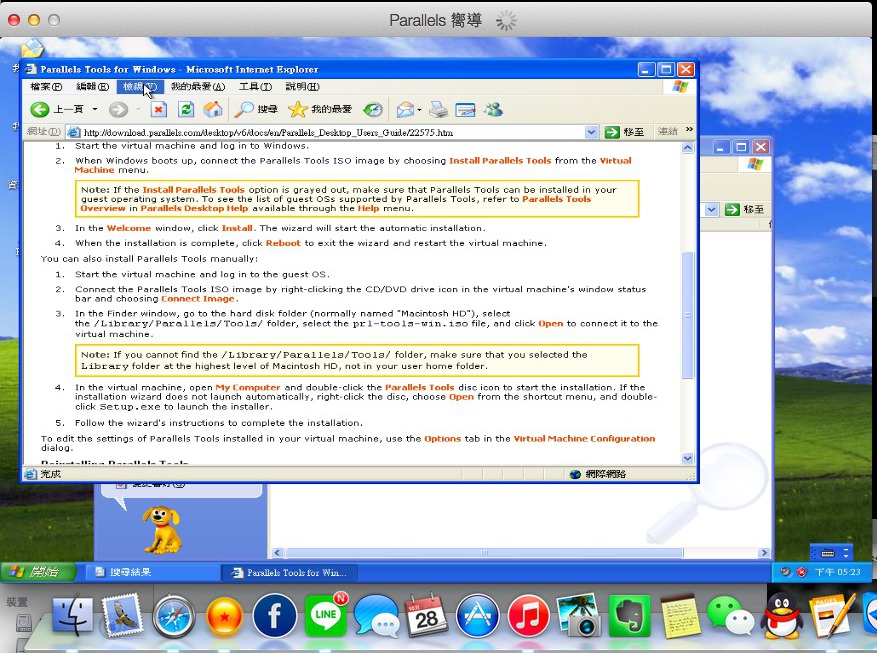Open the History clock icon in IE toolbar

tap(373, 110)
